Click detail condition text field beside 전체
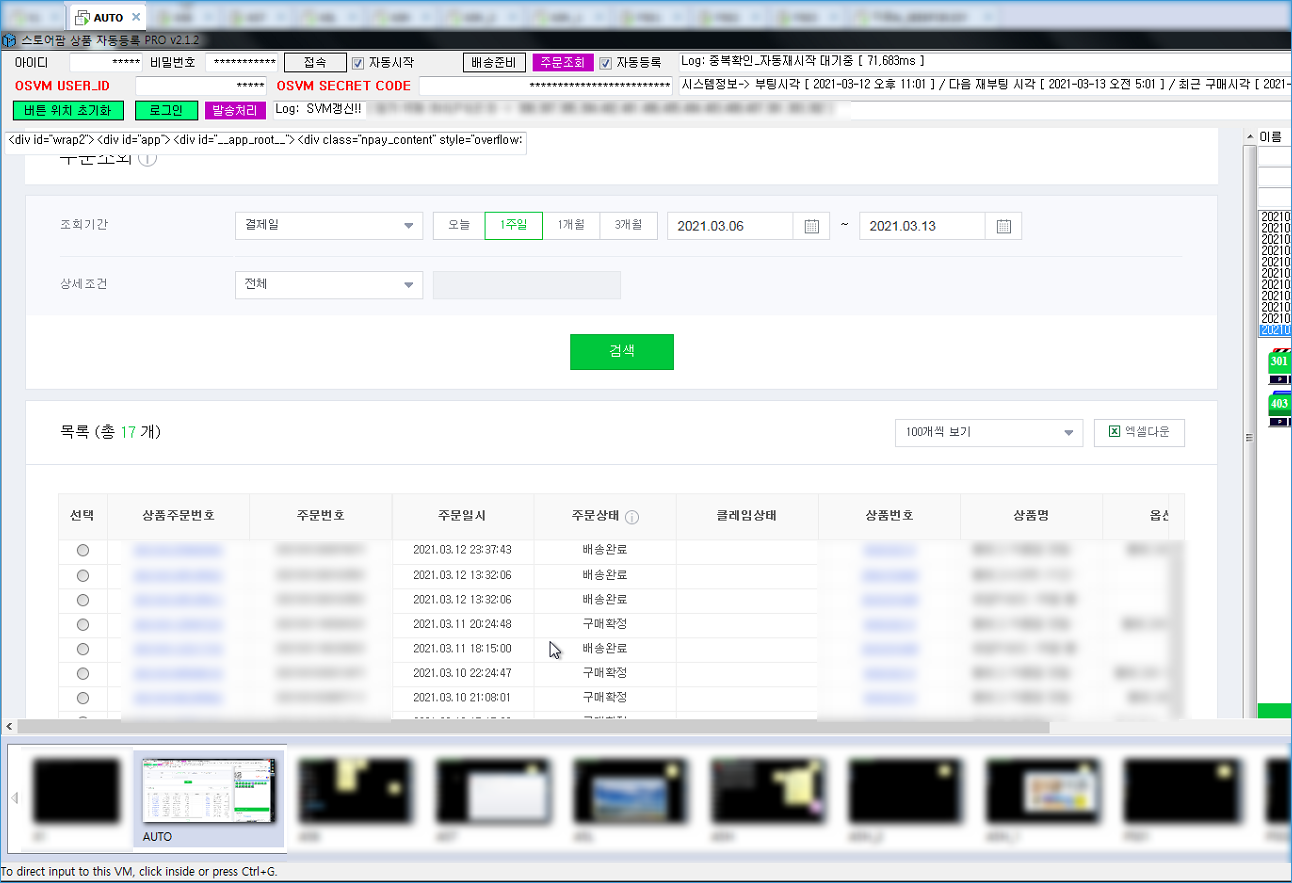This screenshot has width=1292, height=883. (527, 285)
